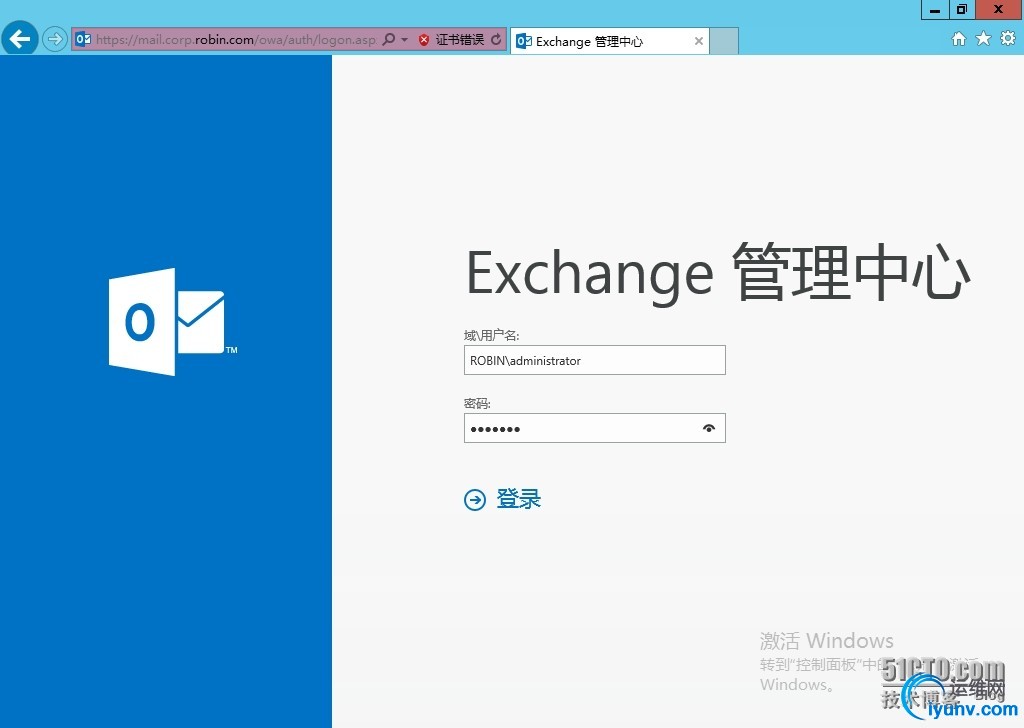This screenshot has height=728, width=1024.
Task: Click the 域\用户名 username field
Action: click(x=594, y=360)
